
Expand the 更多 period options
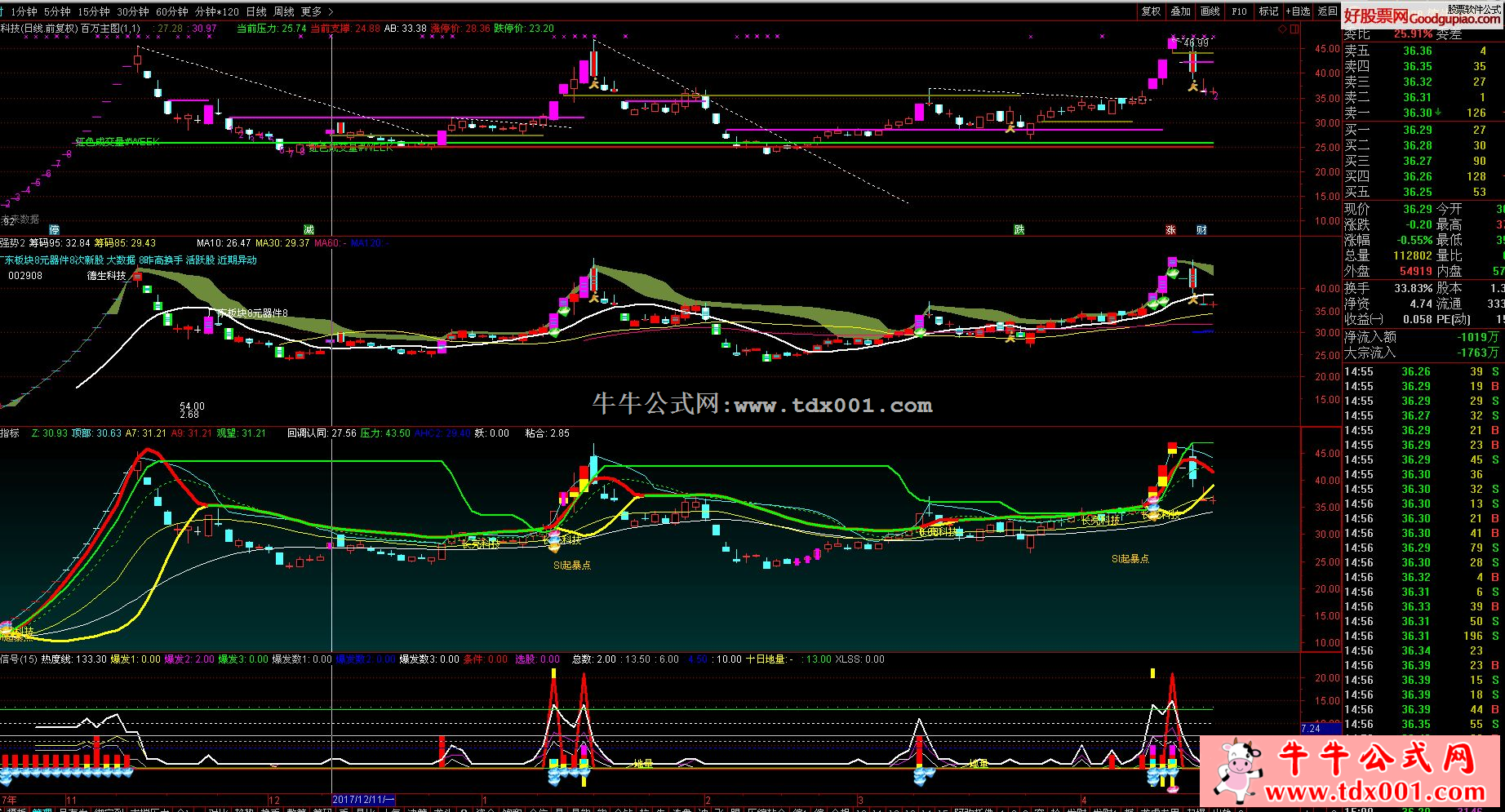(x=311, y=11)
